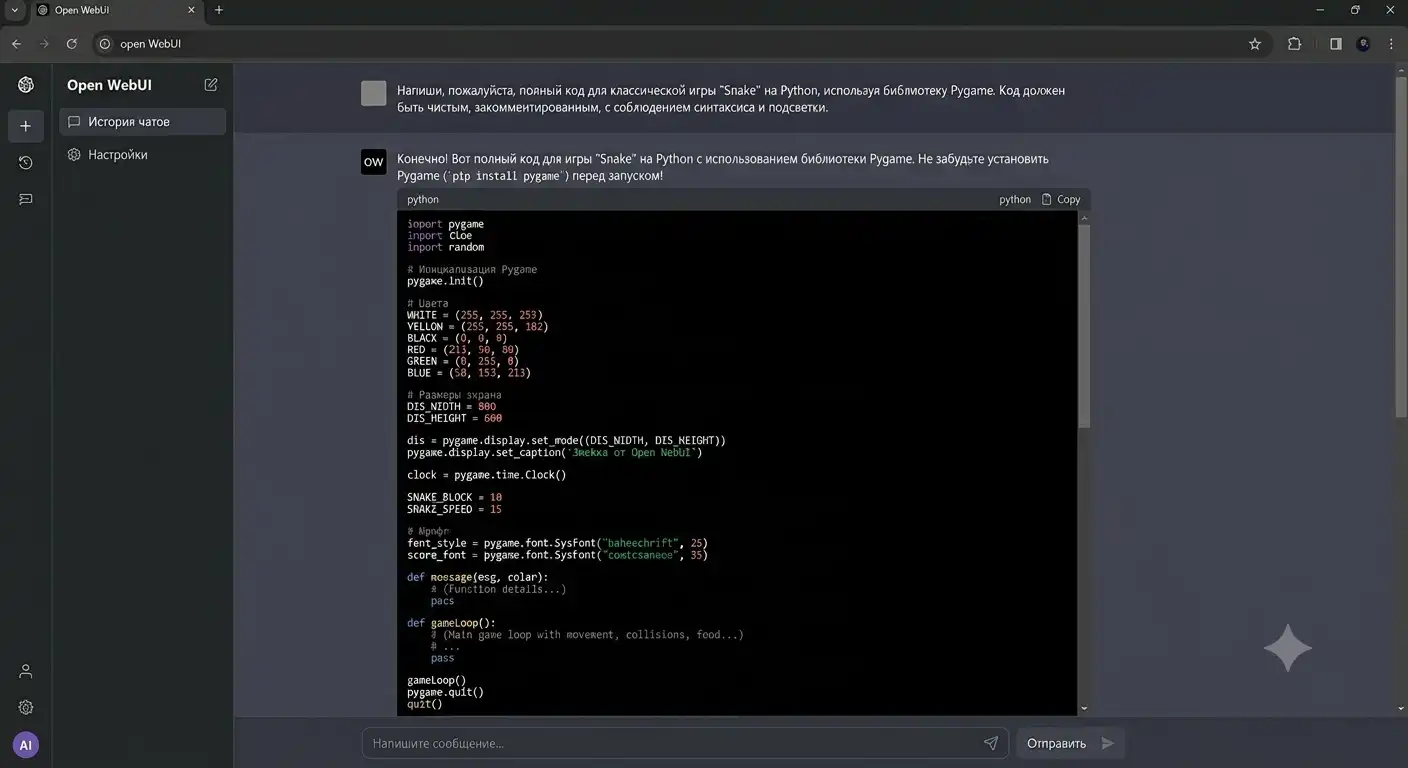Click the browser forward arrow
The height and width of the screenshot is (768, 1408).
[44, 44]
